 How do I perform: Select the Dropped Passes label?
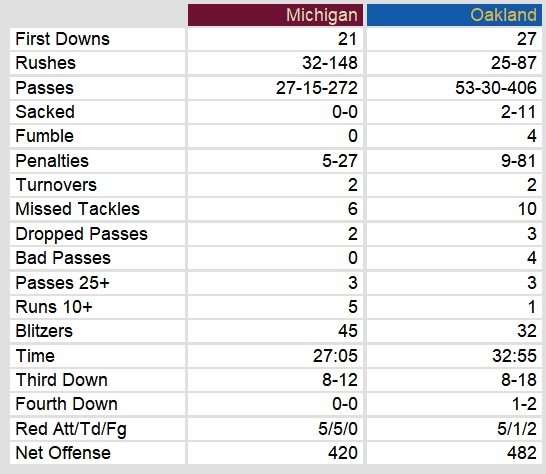point(81,234)
